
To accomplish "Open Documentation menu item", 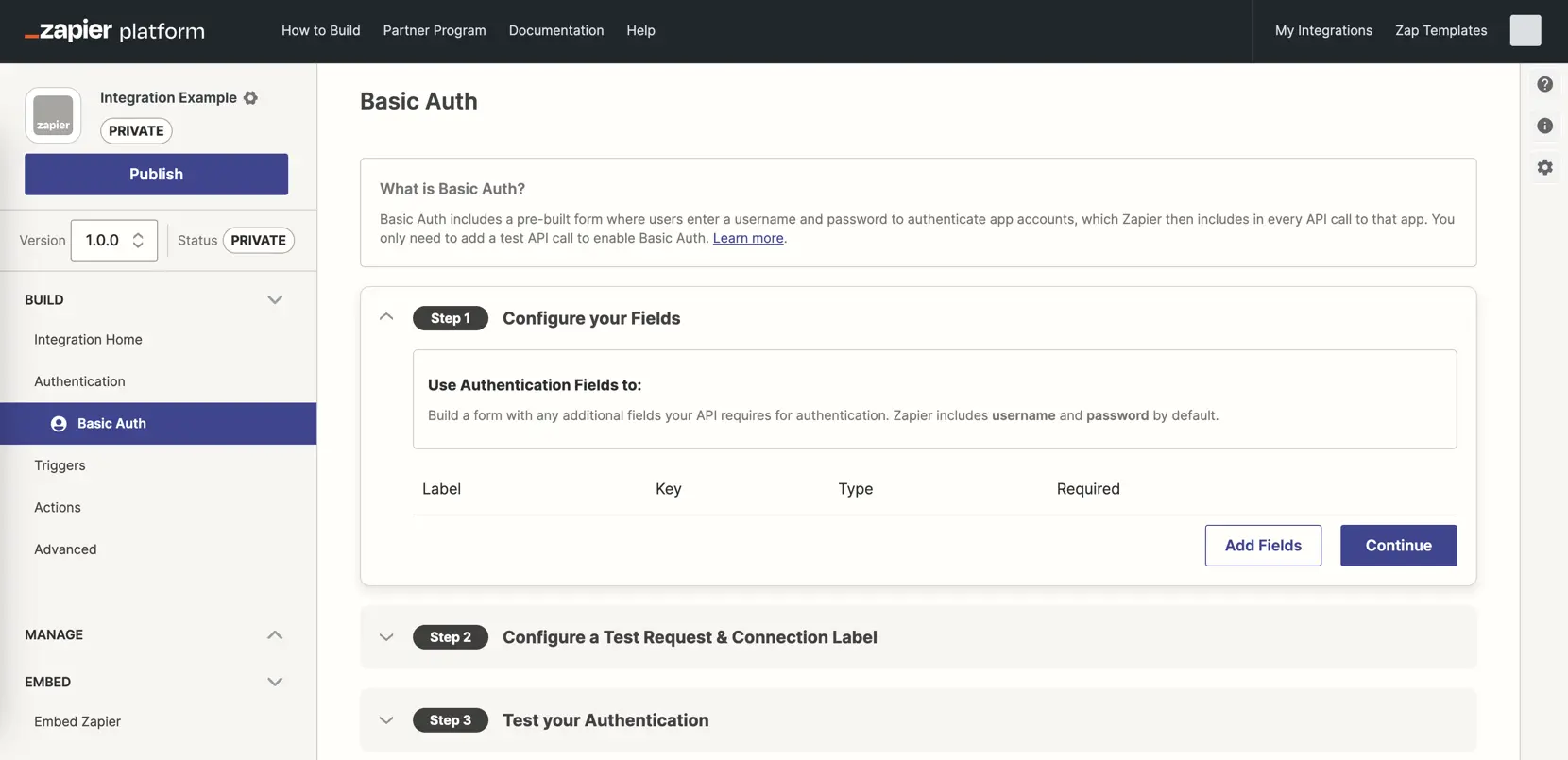I will pos(556,30).
